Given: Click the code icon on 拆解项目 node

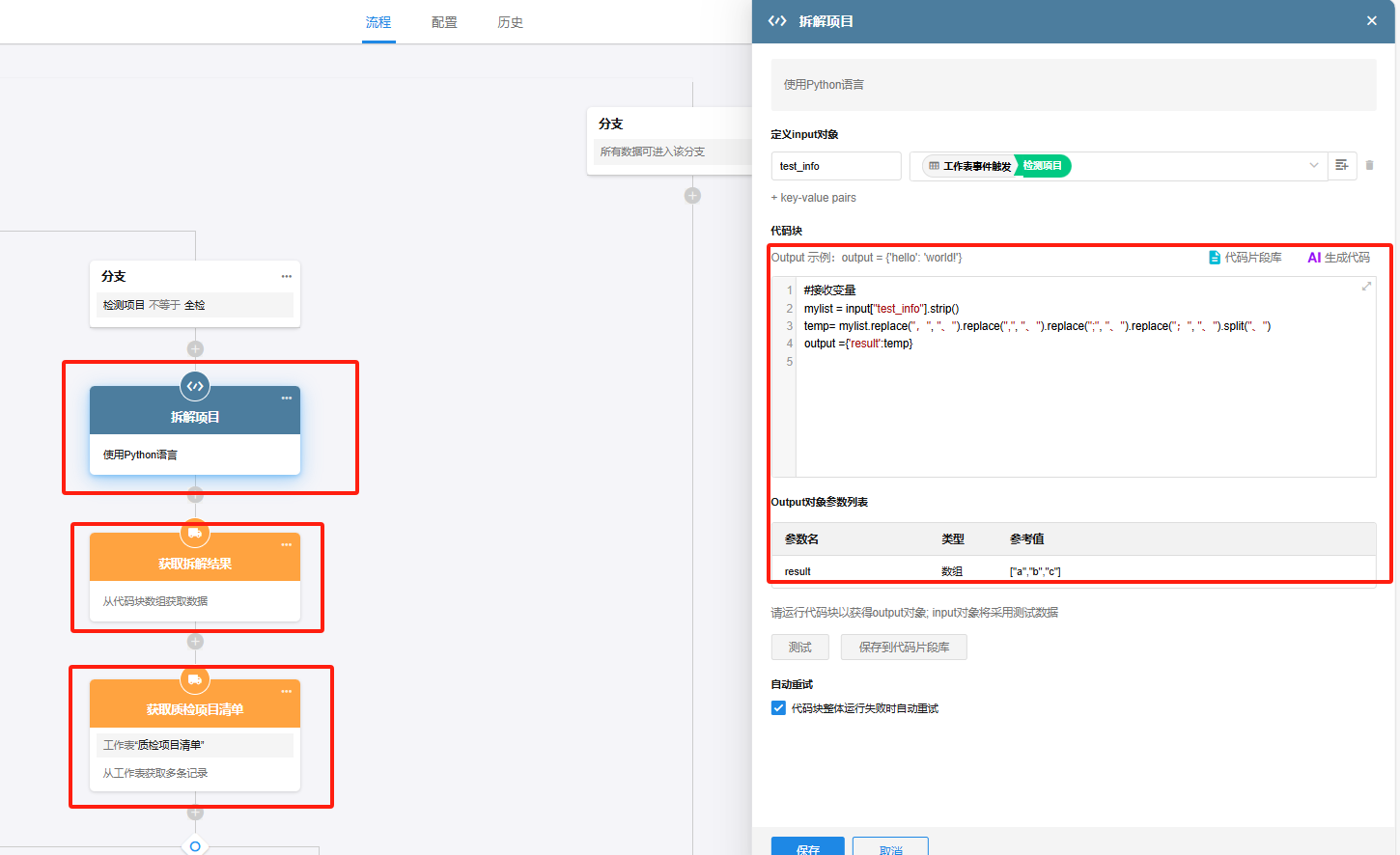Looking at the screenshot, I should (195, 386).
